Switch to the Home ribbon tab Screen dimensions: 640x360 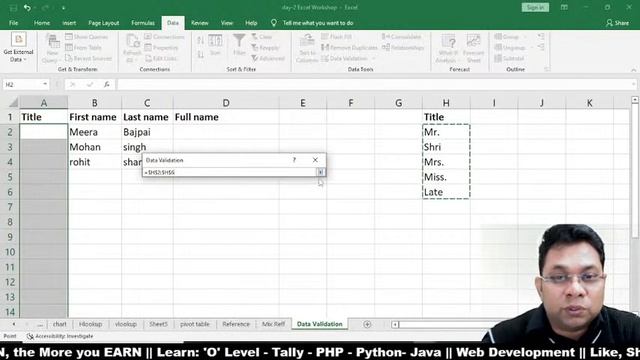coord(42,23)
